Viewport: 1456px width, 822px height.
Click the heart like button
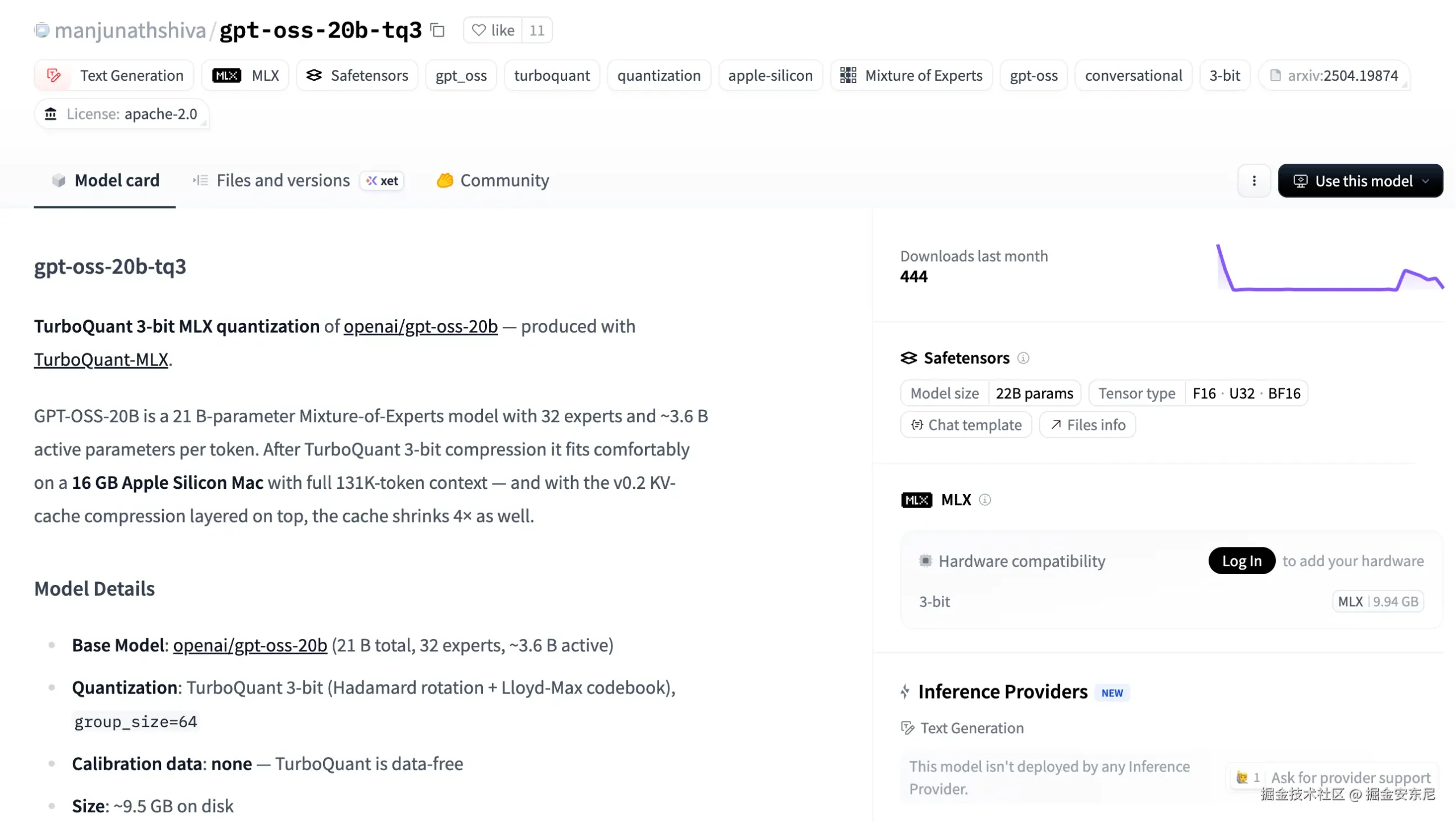coord(493,30)
